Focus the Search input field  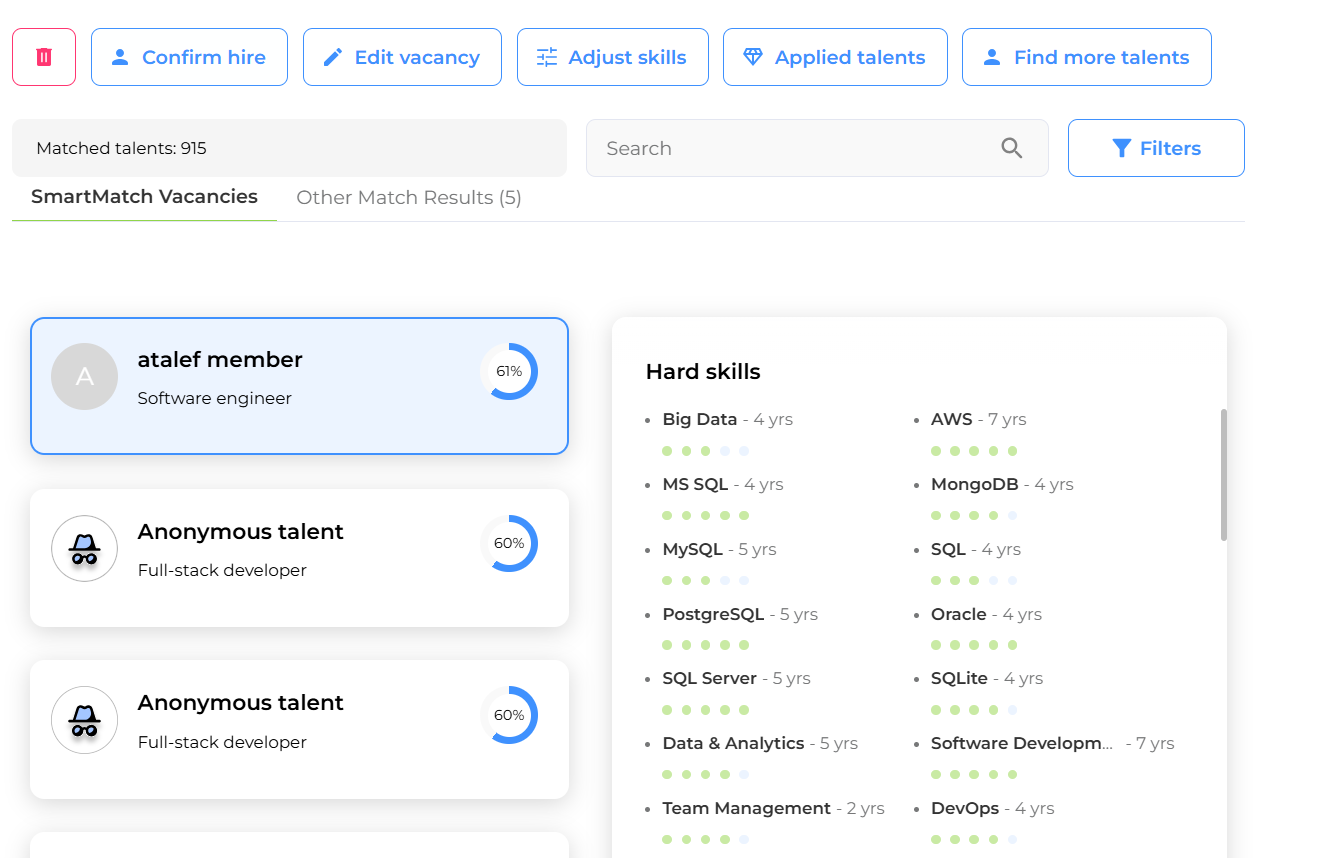click(817, 148)
